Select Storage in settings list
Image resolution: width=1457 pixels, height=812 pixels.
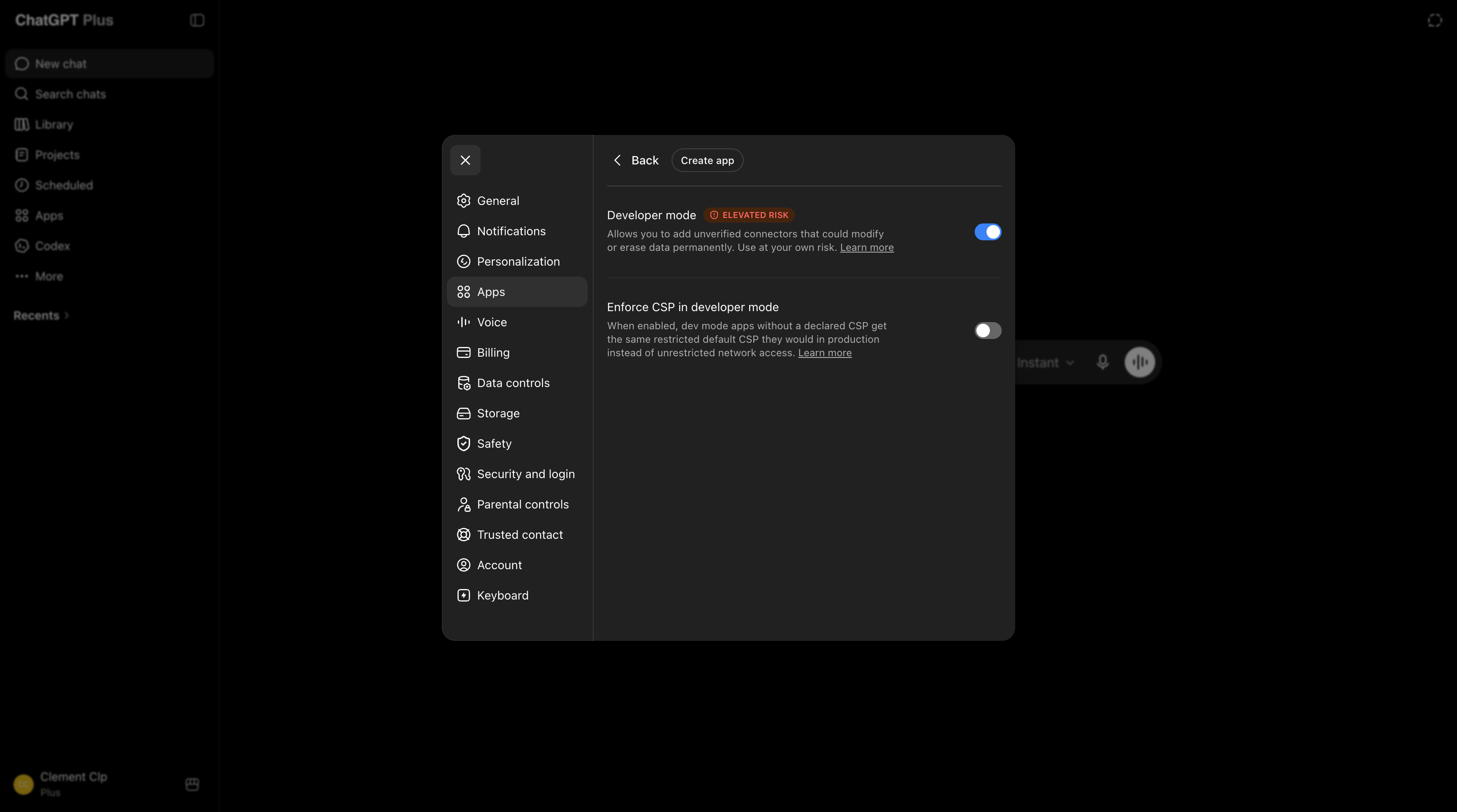517,413
